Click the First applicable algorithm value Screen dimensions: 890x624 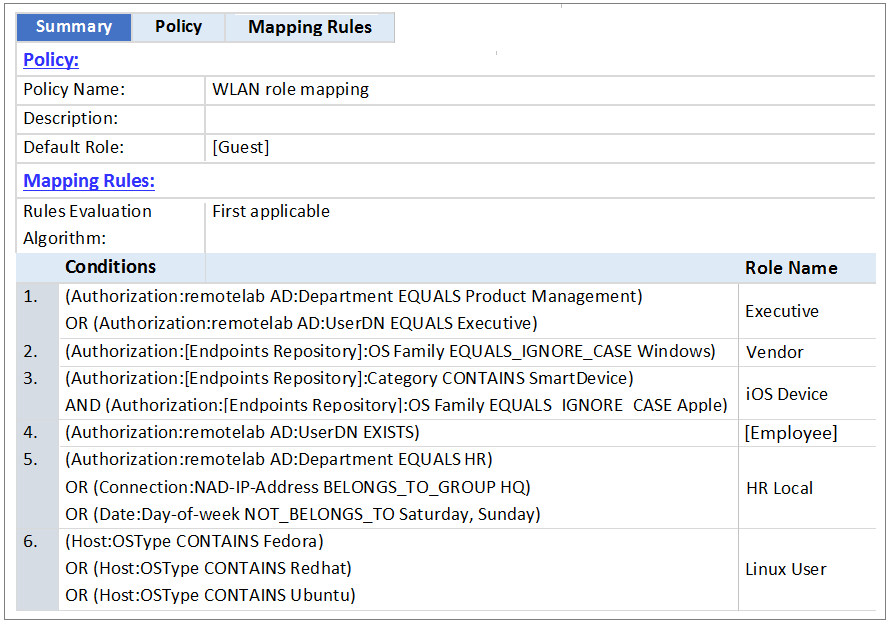pyautogui.click(x=271, y=211)
